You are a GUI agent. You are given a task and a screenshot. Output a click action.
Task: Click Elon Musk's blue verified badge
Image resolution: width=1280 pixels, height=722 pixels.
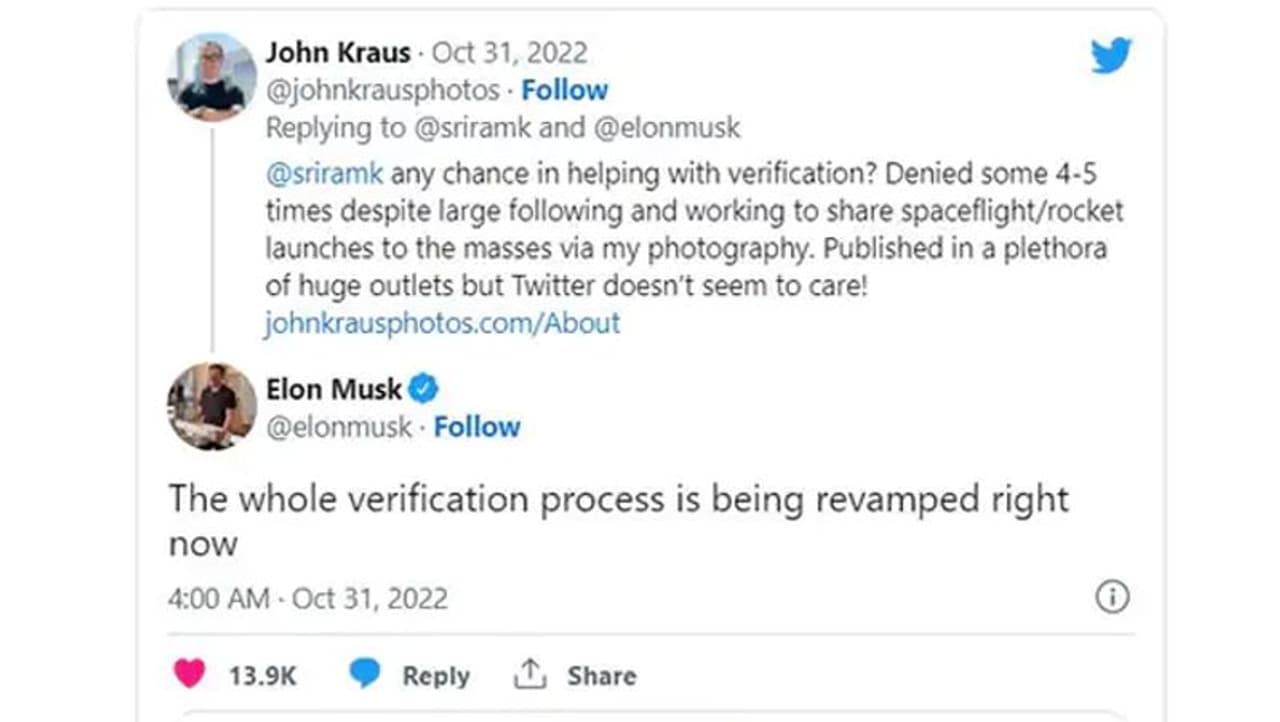(423, 388)
